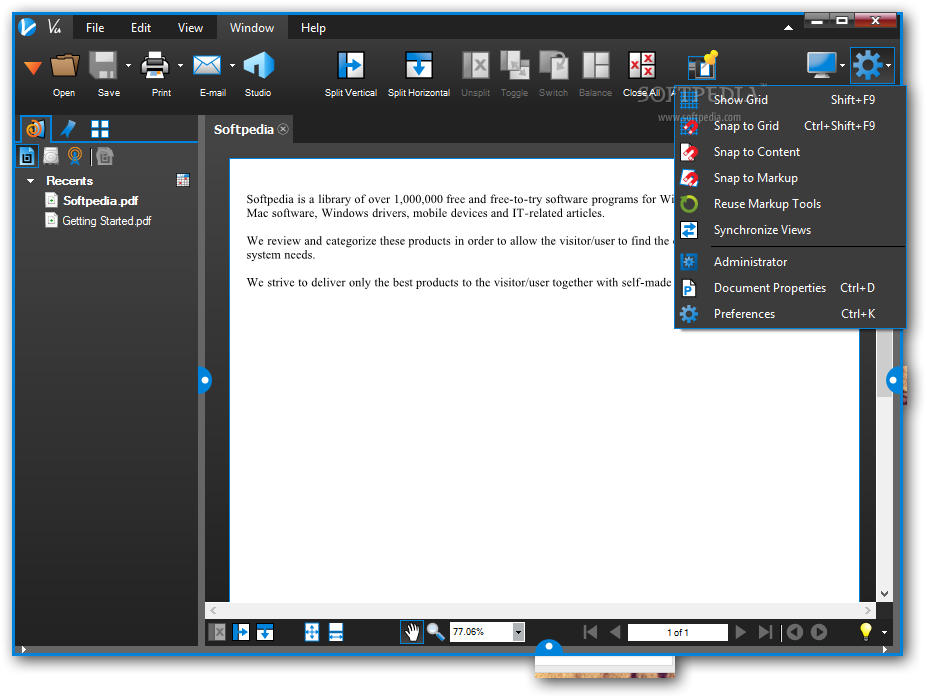This screenshot has width=927, height=698.
Task: Open Preferences from the menu
Action: point(790,314)
